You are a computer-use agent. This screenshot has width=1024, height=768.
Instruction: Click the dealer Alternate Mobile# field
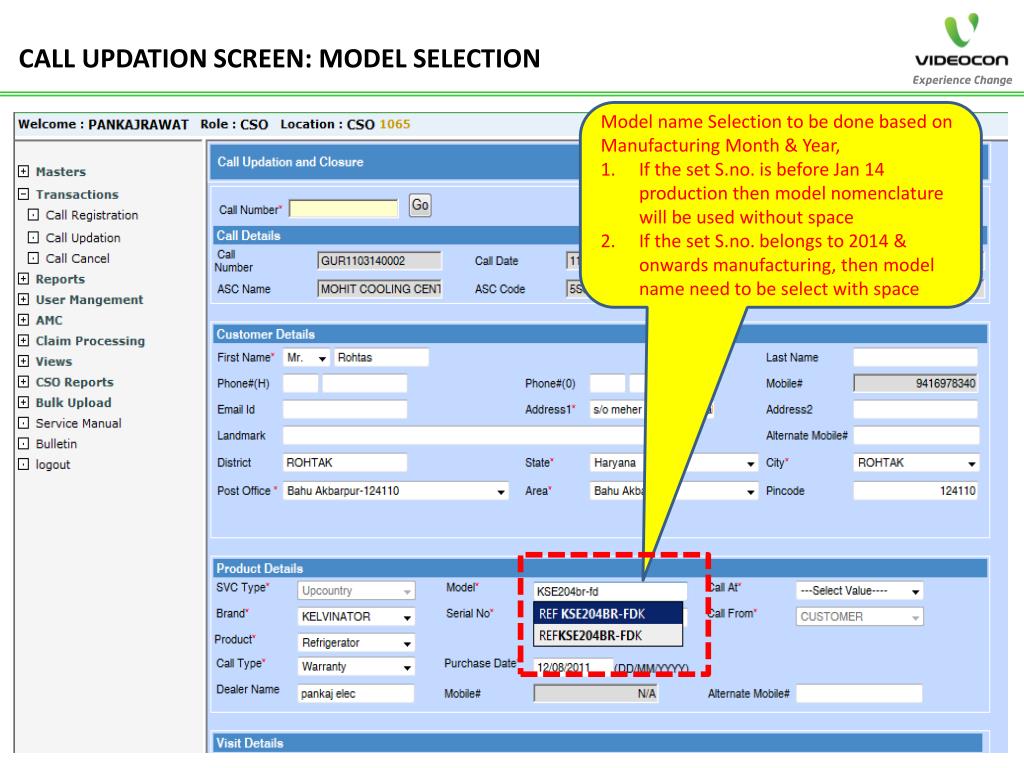click(x=859, y=694)
